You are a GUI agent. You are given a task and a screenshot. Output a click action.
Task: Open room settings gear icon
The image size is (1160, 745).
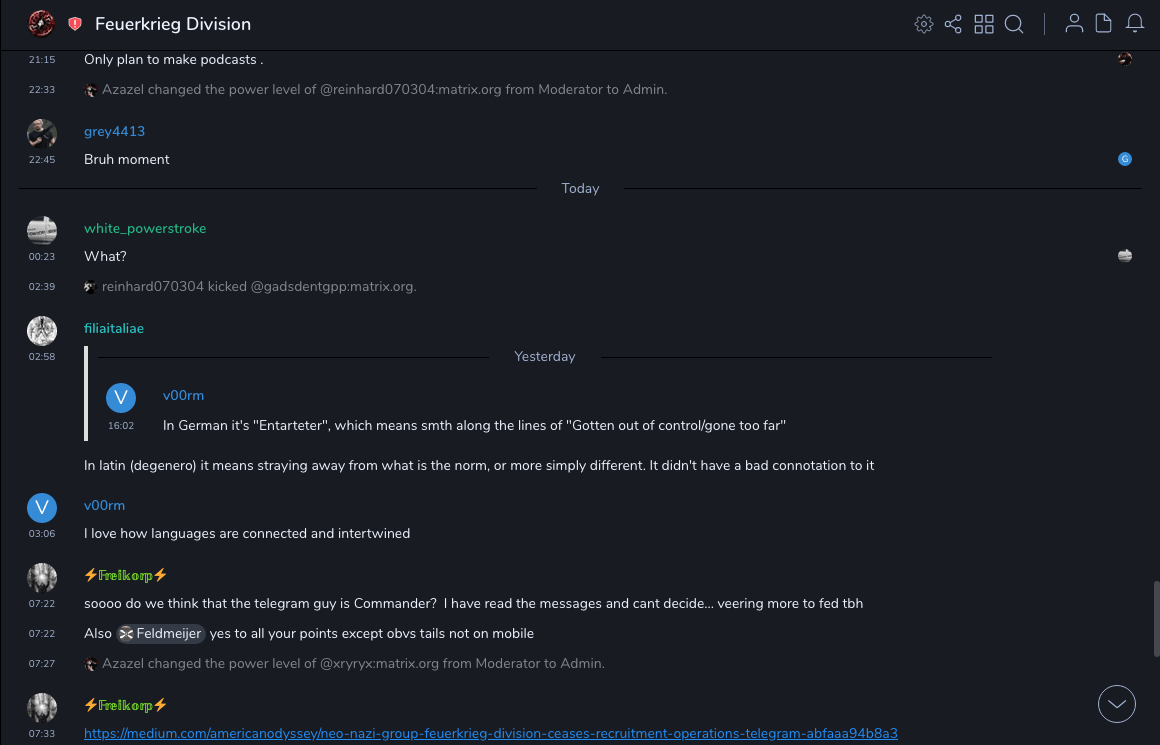pyautogui.click(x=923, y=24)
